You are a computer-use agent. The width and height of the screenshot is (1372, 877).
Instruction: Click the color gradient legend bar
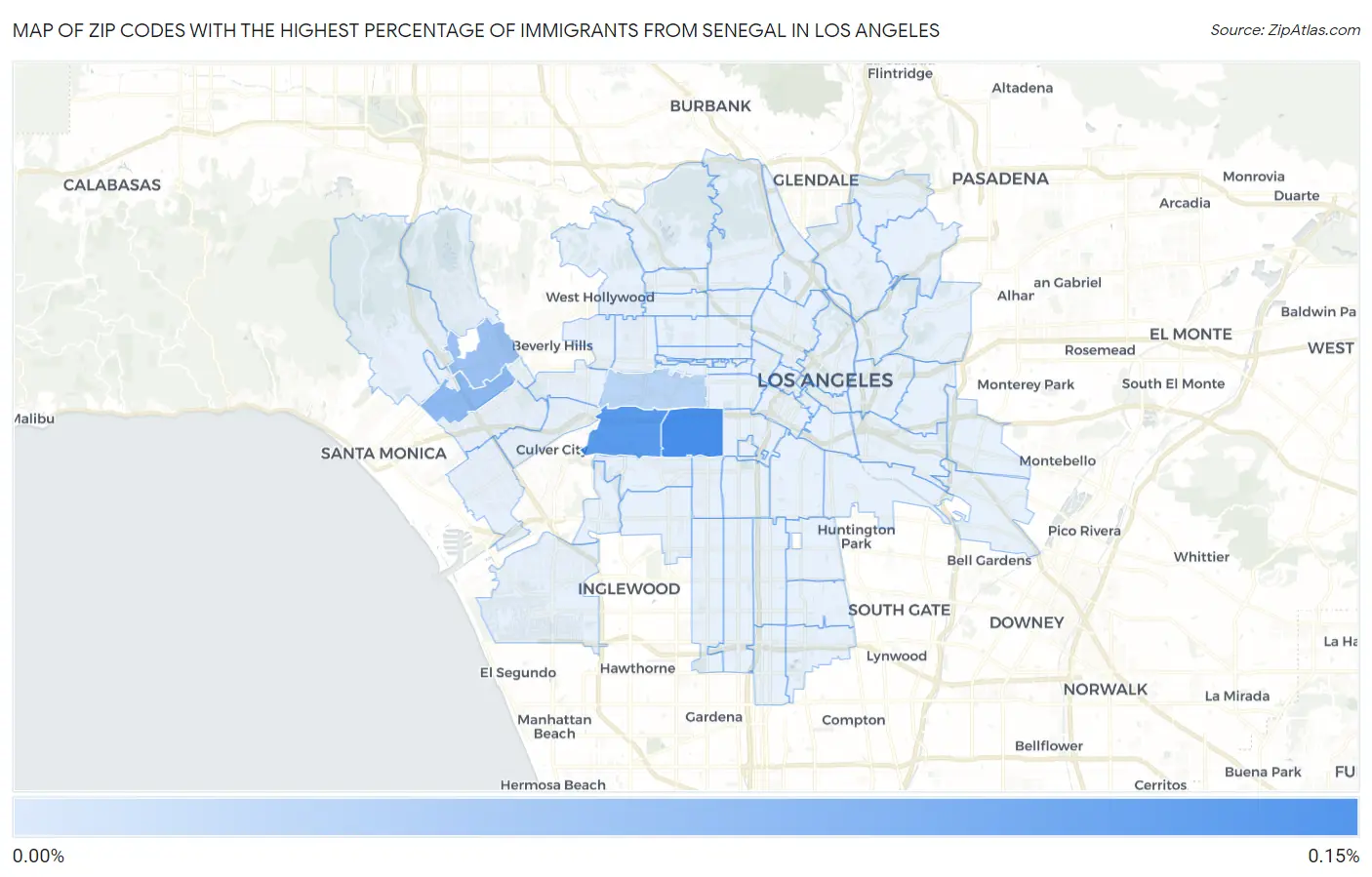coord(685,817)
